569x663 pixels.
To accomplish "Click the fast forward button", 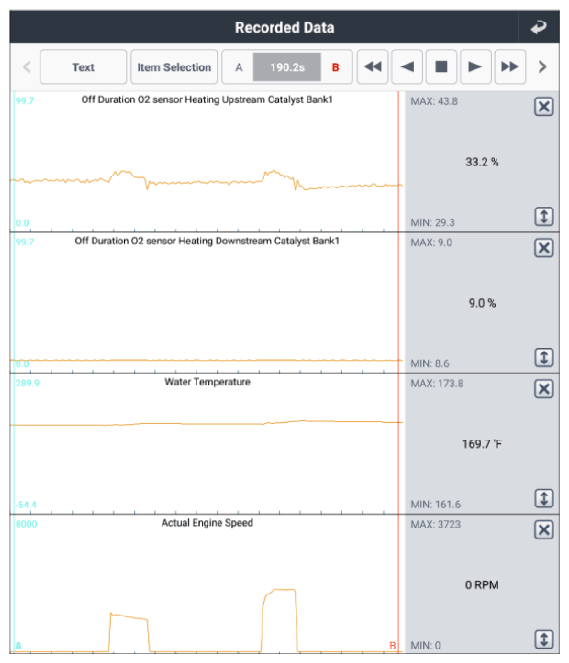I will pyautogui.click(x=510, y=67).
